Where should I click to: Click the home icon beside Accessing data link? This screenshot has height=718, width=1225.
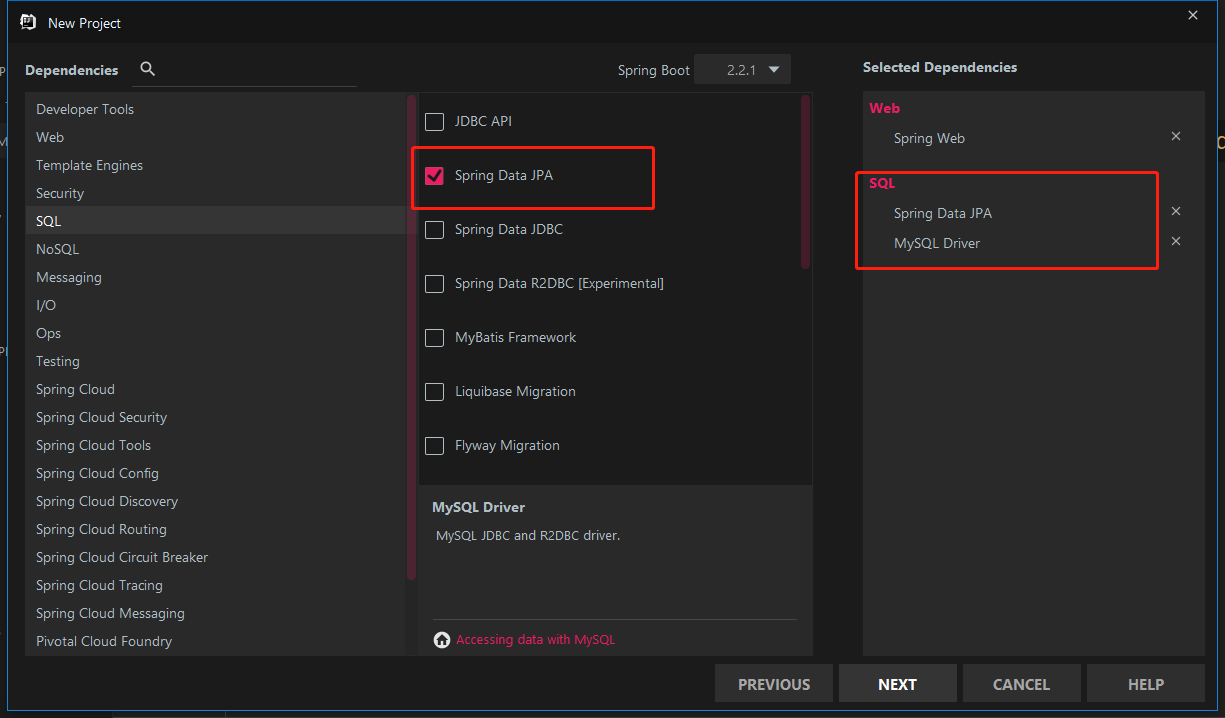pos(442,640)
